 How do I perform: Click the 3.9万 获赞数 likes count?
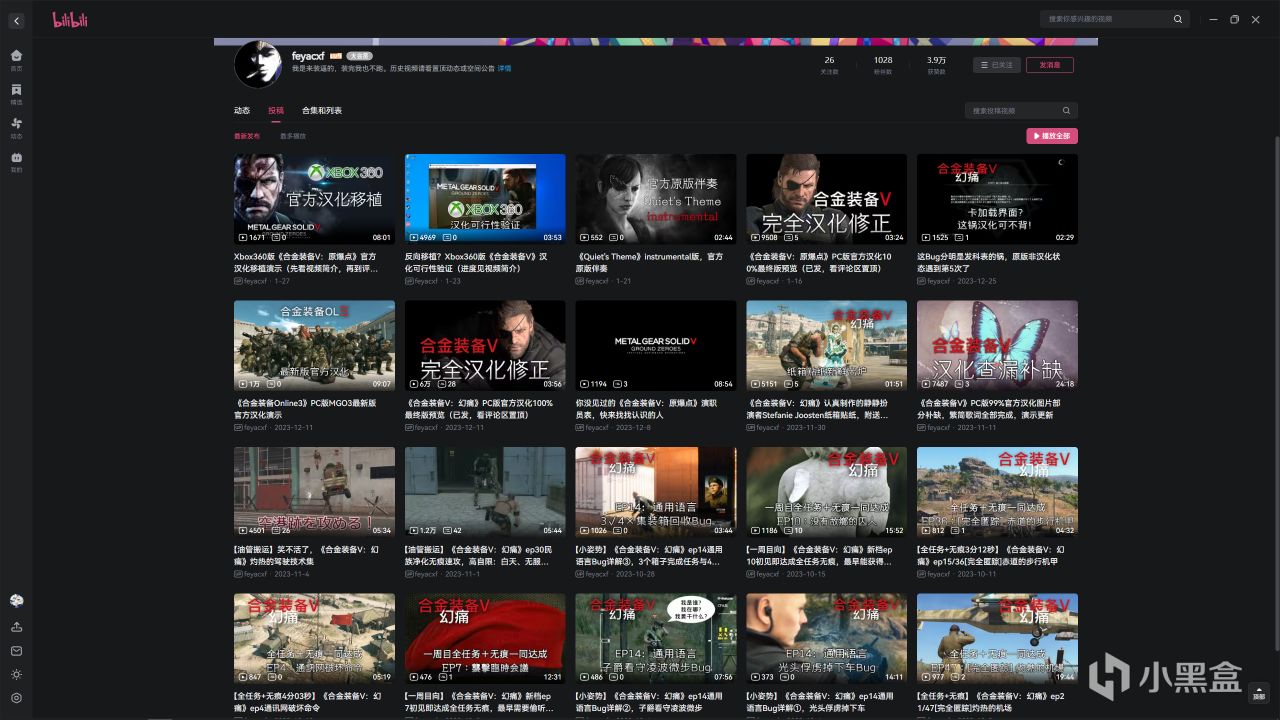tap(937, 65)
